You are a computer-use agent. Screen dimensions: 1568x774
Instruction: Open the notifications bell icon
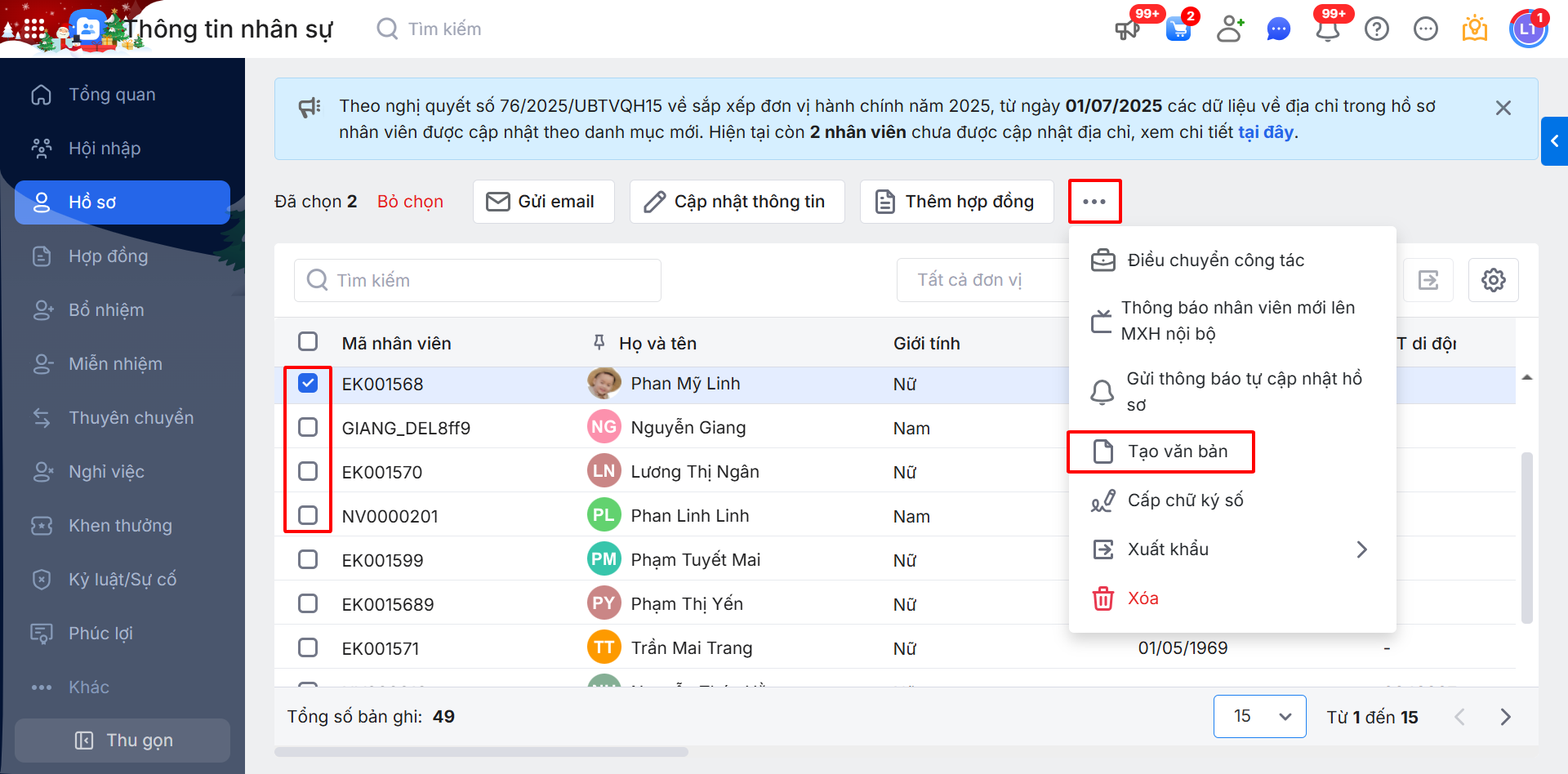1328,30
